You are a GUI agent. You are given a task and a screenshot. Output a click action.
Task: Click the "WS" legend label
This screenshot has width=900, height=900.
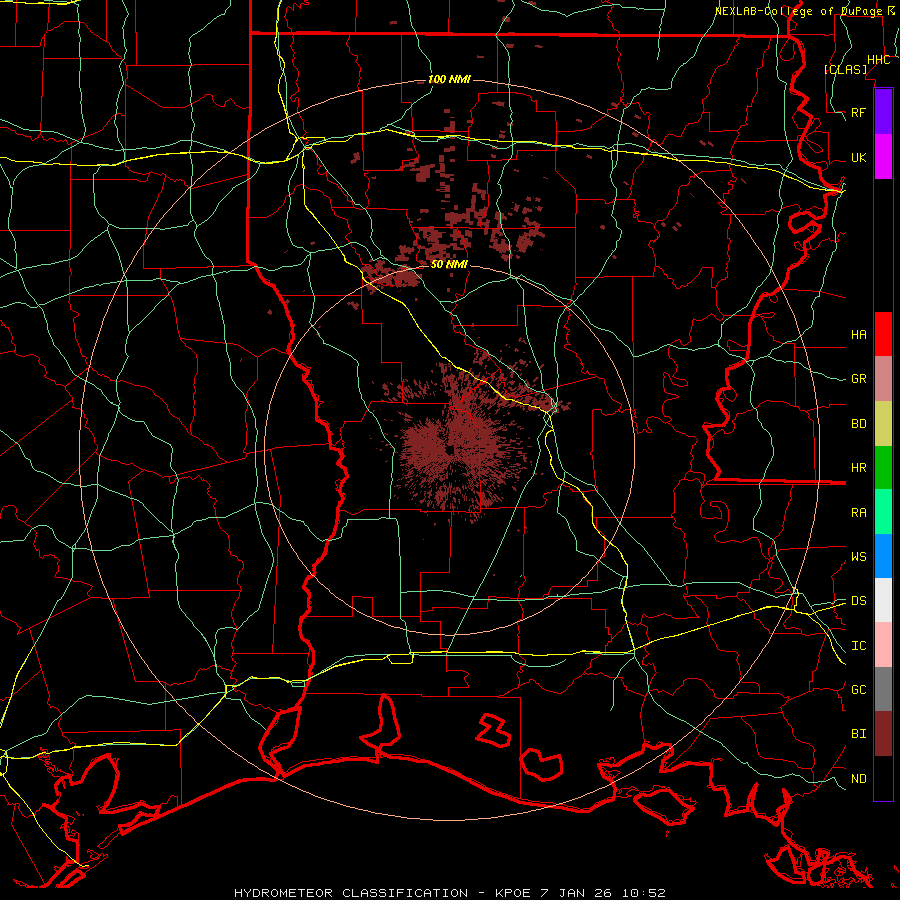point(858,557)
